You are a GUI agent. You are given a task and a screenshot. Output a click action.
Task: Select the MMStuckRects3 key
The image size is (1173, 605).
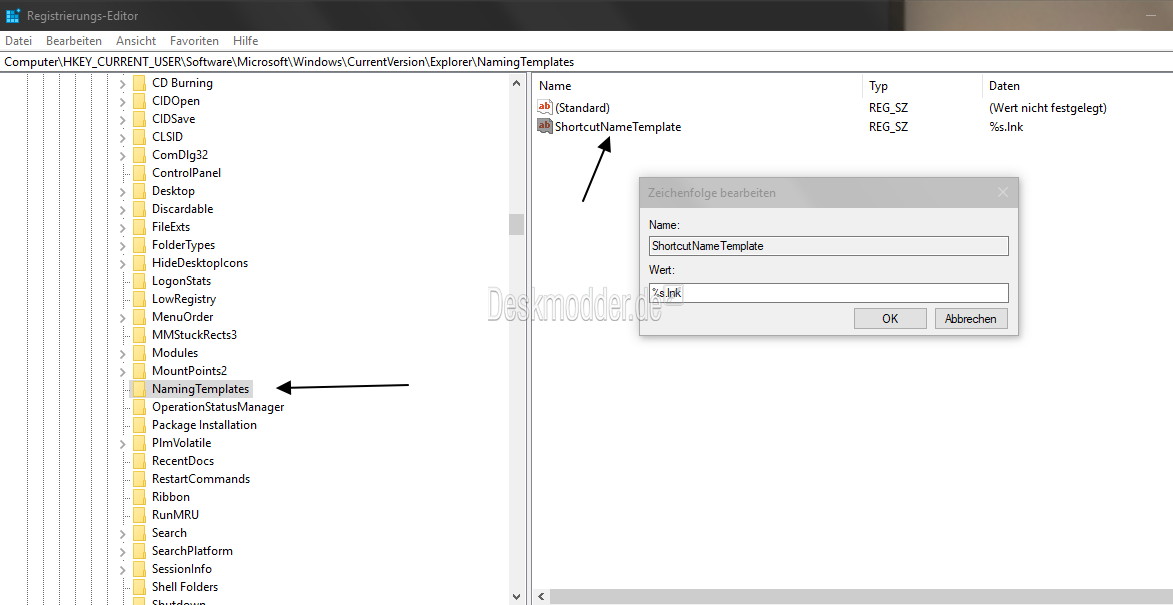point(195,335)
